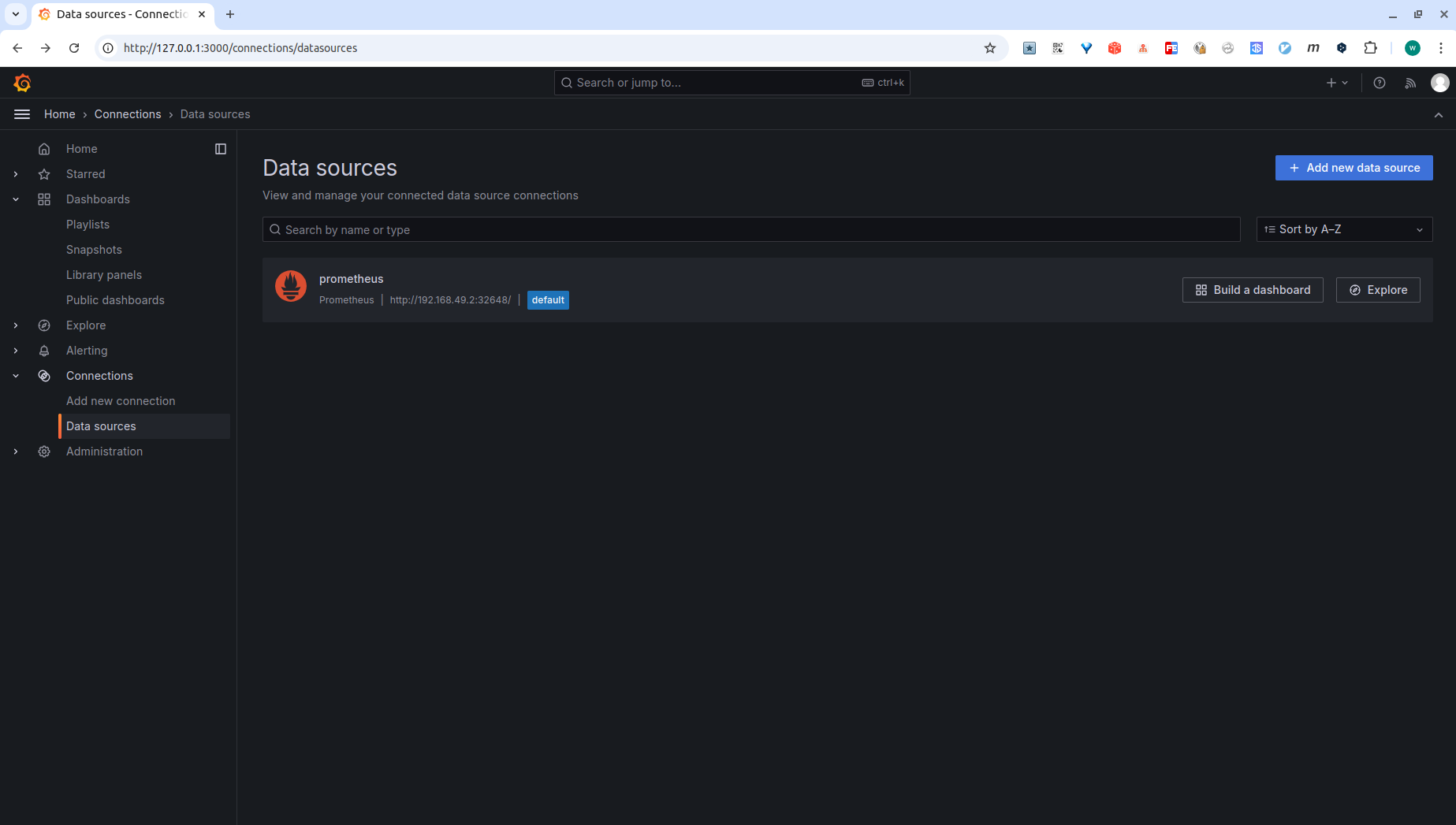The image size is (1456, 825).
Task: Click Build a dashboard button
Action: (1253, 290)
